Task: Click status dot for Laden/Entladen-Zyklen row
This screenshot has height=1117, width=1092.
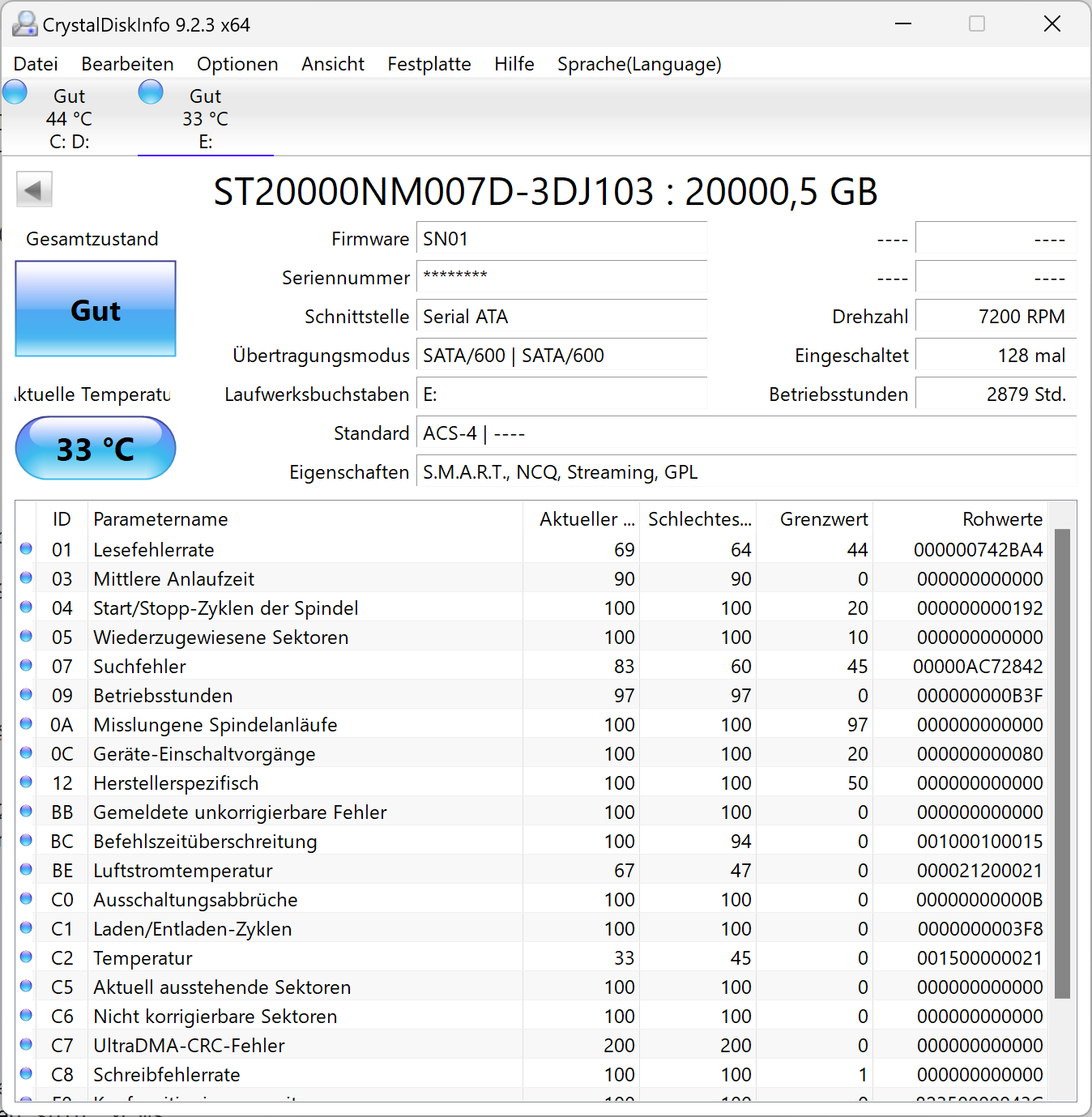Action: tap(26, 928)
